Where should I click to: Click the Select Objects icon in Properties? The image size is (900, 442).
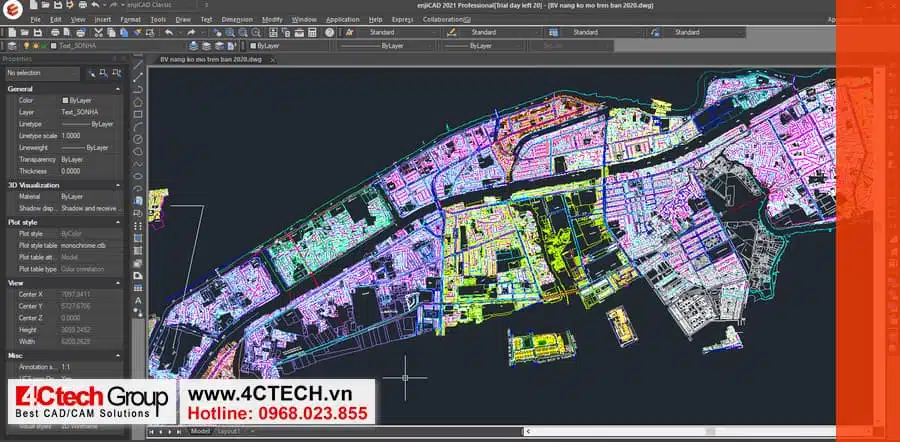tap(104, 73)
